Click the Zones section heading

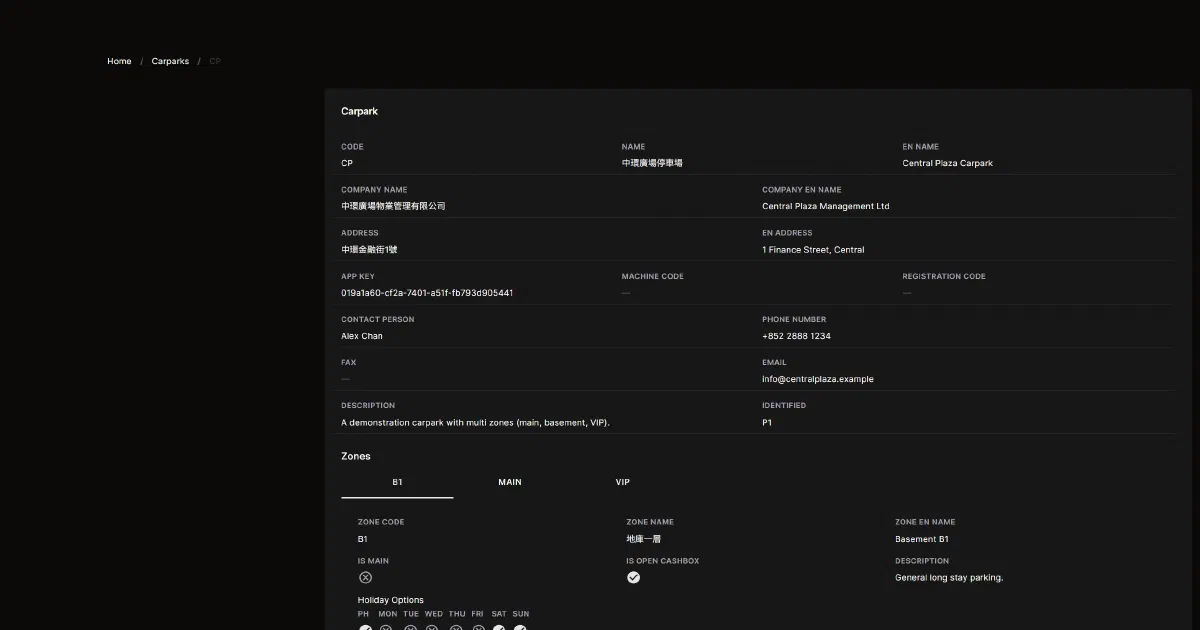(x=356, y=456)
